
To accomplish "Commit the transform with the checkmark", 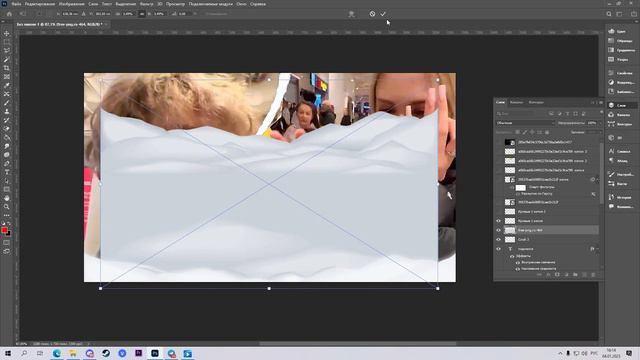I will (383, 13).
